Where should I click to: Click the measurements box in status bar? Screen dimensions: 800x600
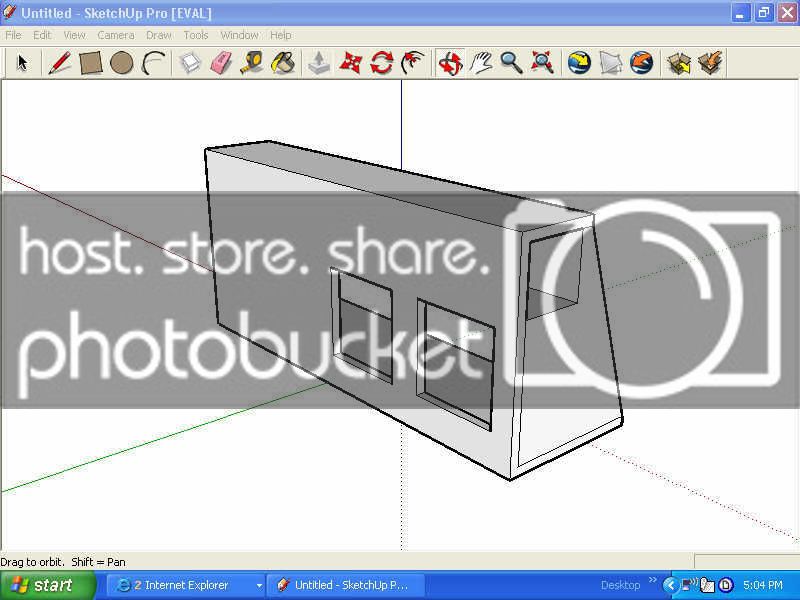click(x=747, y=562)
